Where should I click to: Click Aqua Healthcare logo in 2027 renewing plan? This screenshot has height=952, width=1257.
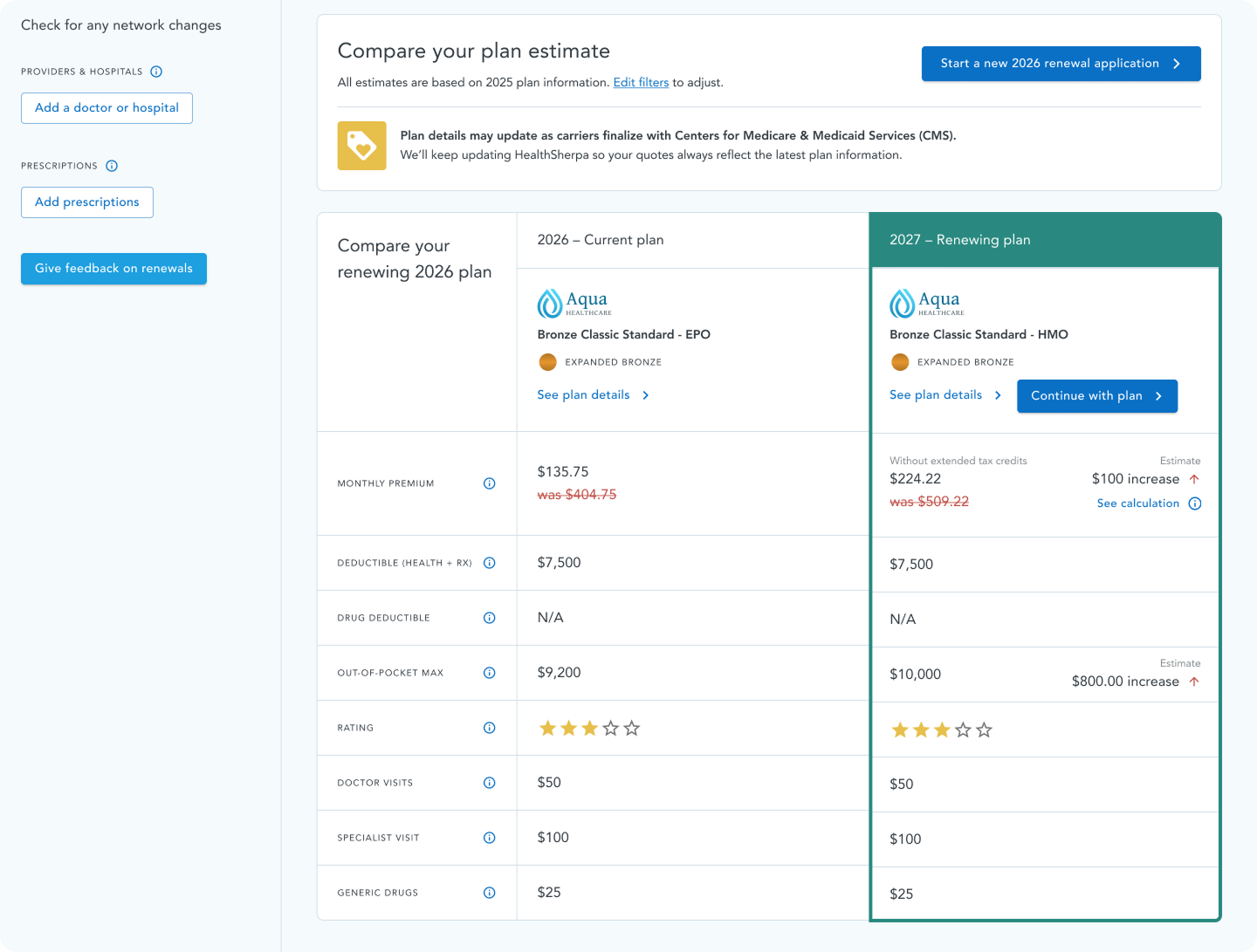pos(927,304)
